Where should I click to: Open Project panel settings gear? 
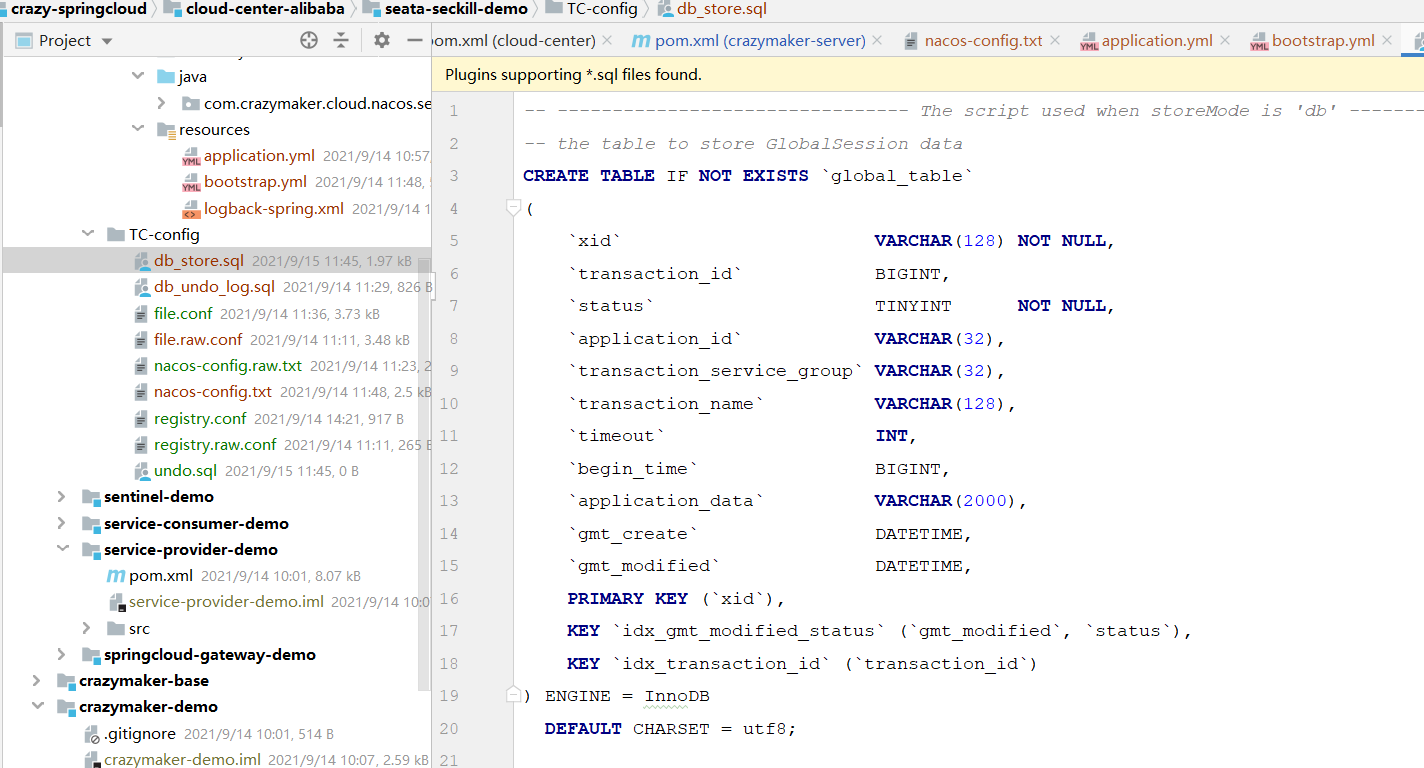click(x=381, y=40)
